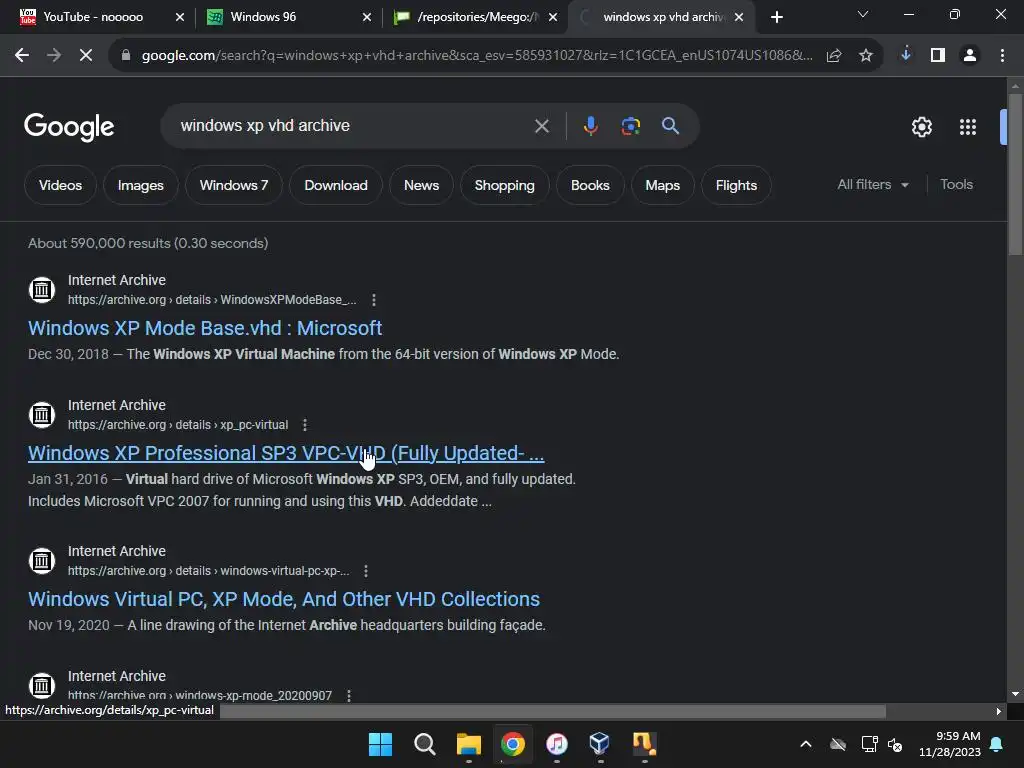Open options for the xp_pc-virtual result
The image size is (1024, 768).
pos(305,425)
